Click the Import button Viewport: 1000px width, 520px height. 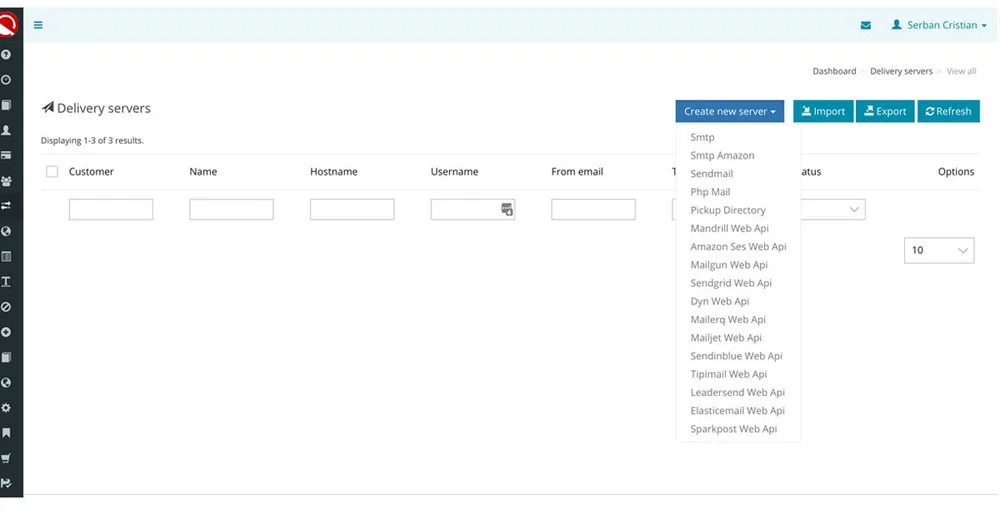tap(823, 111)
